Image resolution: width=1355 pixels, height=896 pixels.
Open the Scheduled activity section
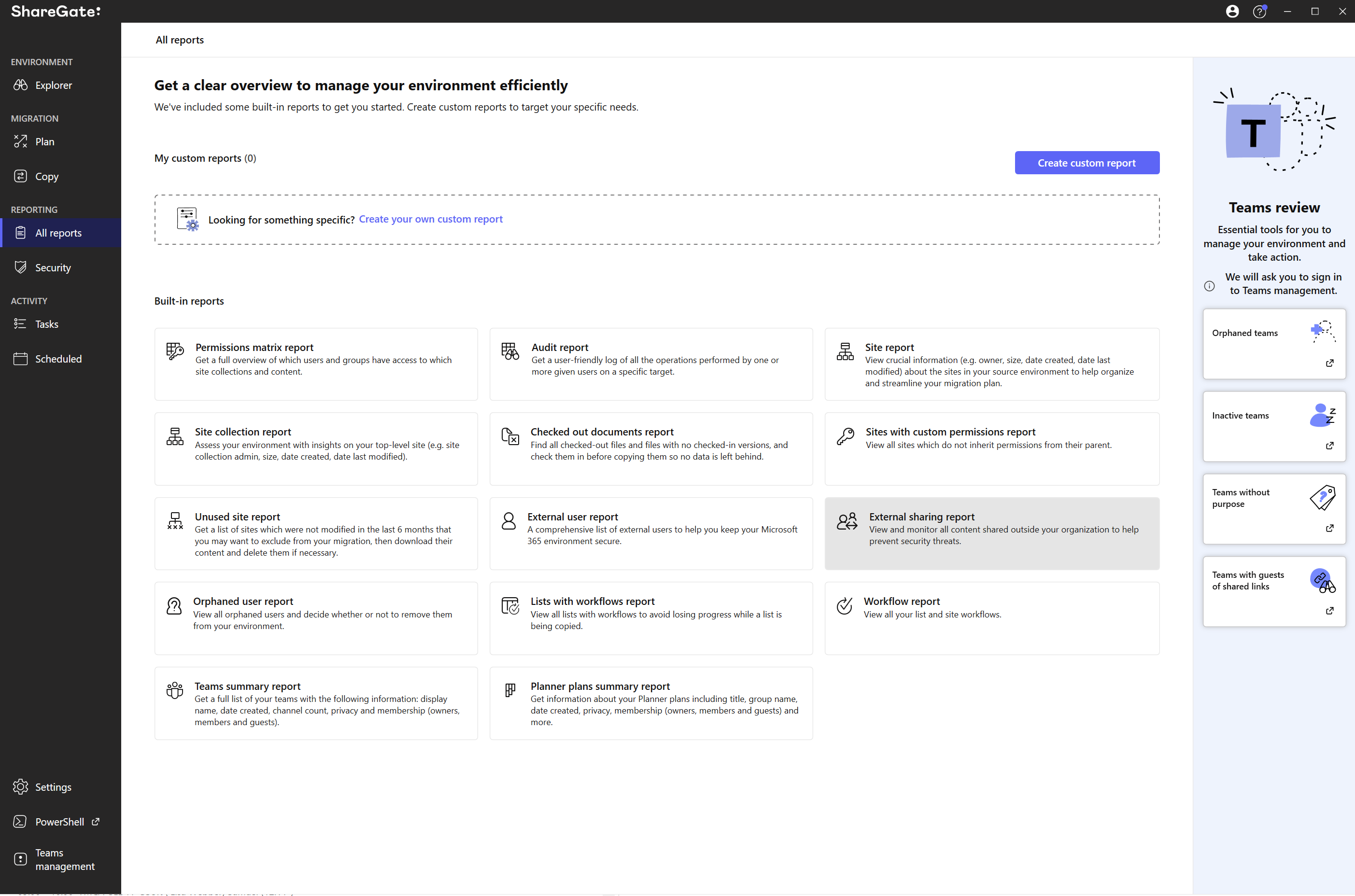(x=58, y=358)
